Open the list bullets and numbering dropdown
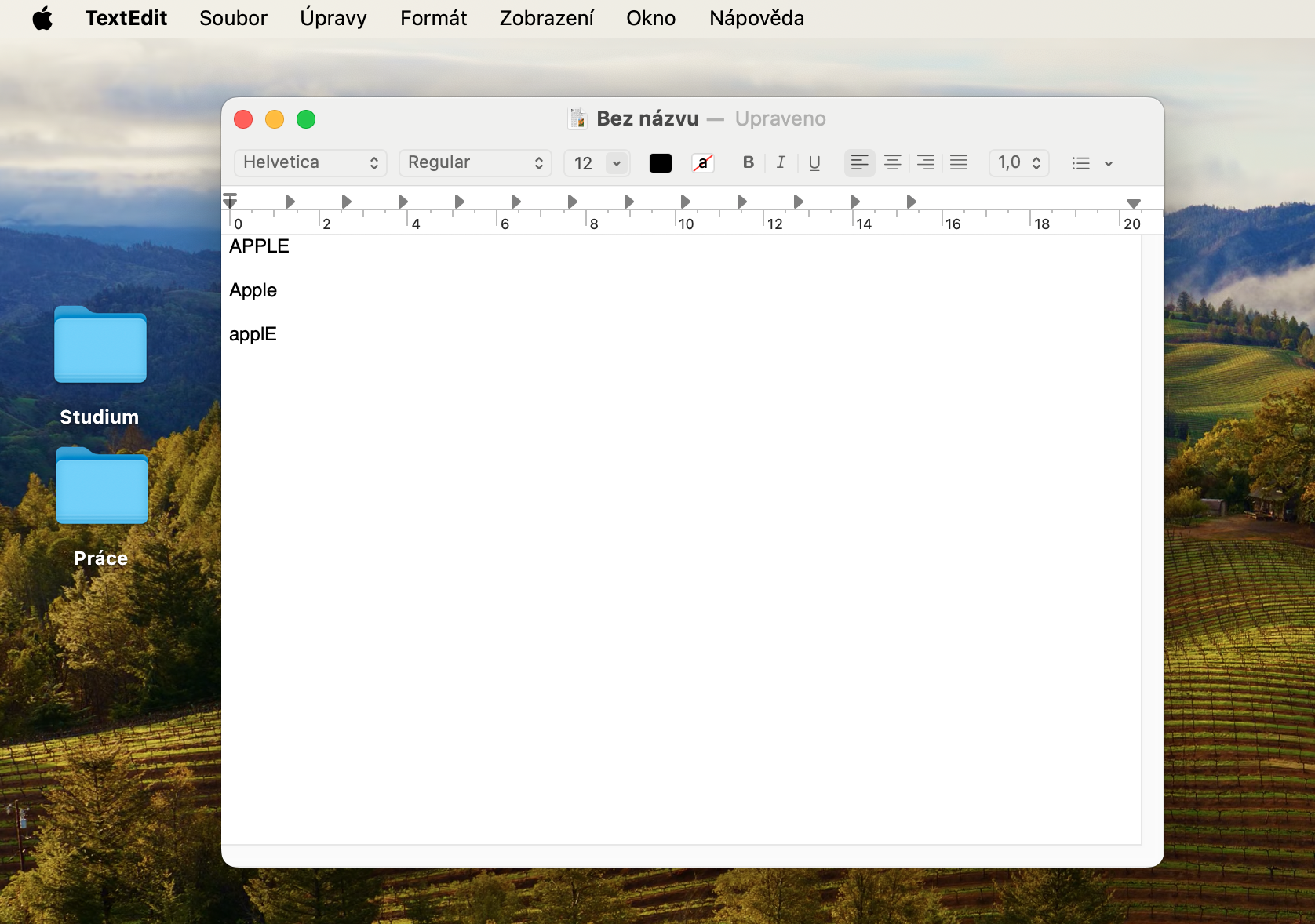 (x=1092, y=163)
